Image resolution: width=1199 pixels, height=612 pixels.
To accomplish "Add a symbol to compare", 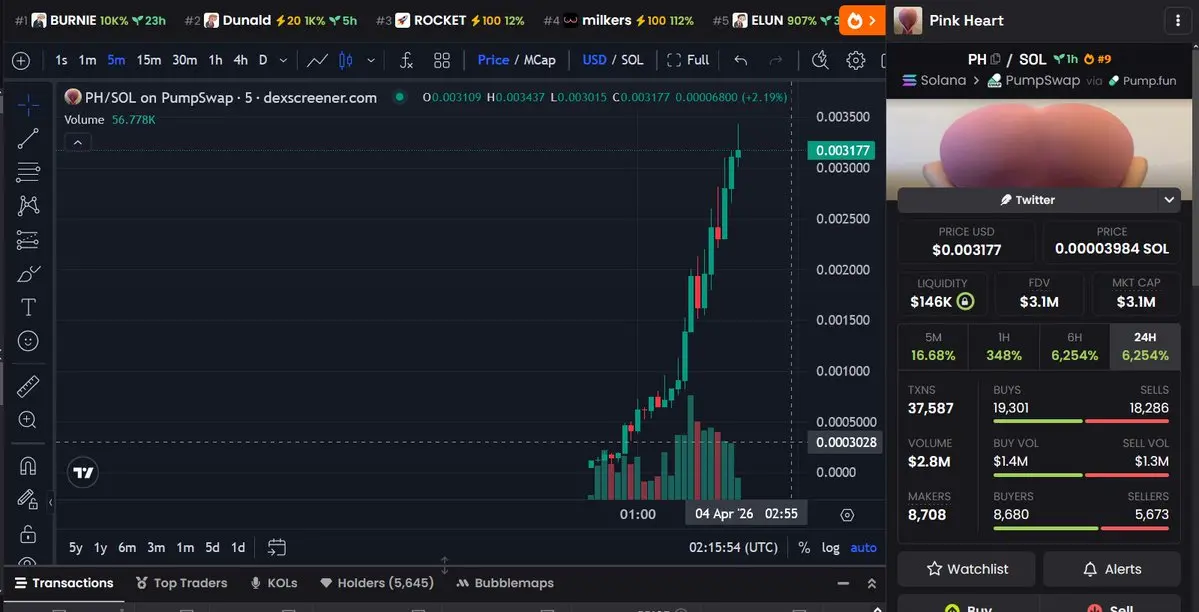I will (21, 60).
